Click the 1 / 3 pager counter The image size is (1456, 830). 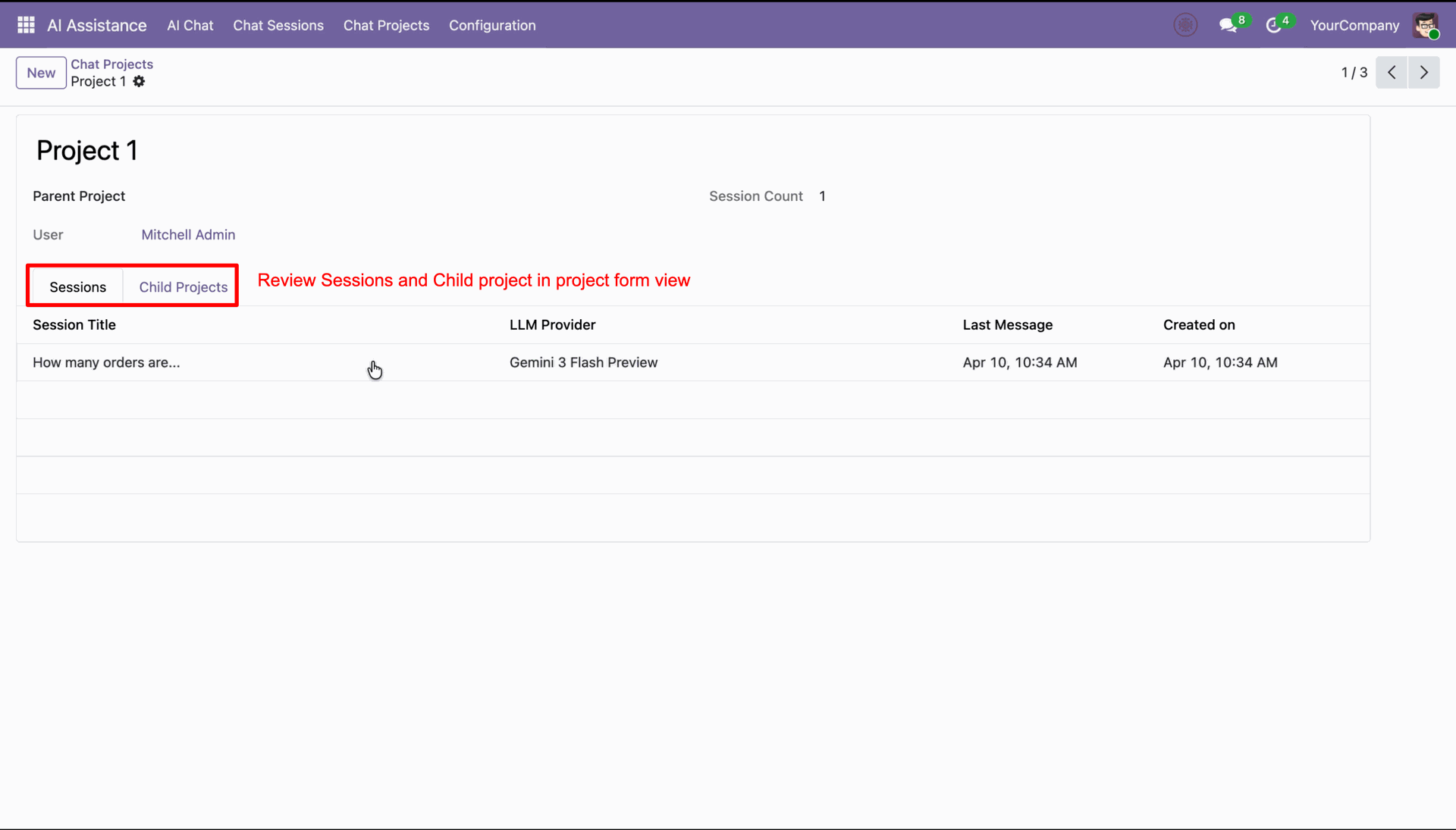(1354, 73)
